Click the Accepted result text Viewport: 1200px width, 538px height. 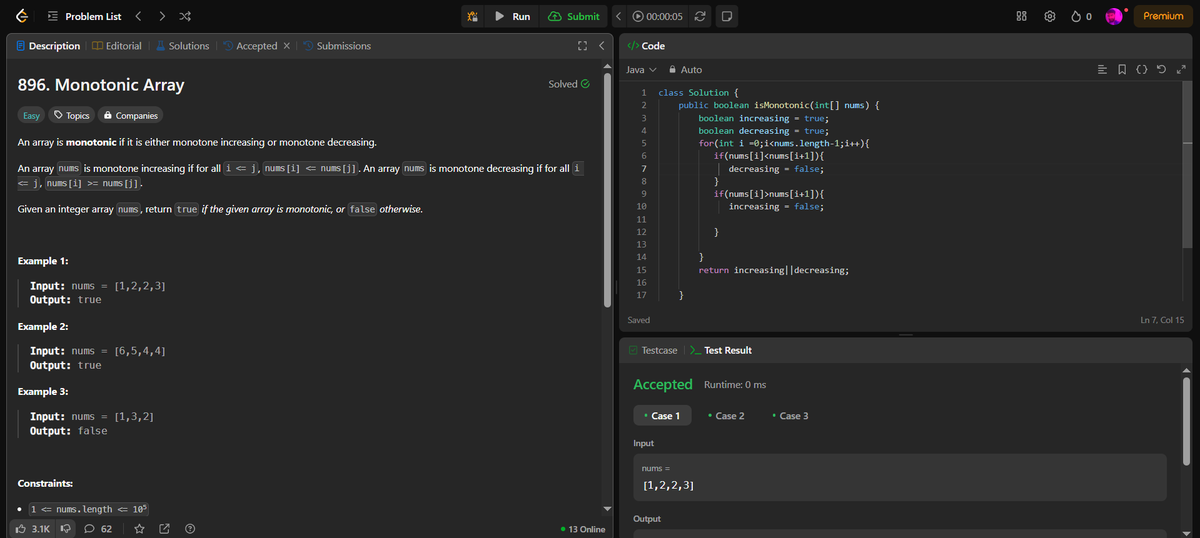click(663, 384)
